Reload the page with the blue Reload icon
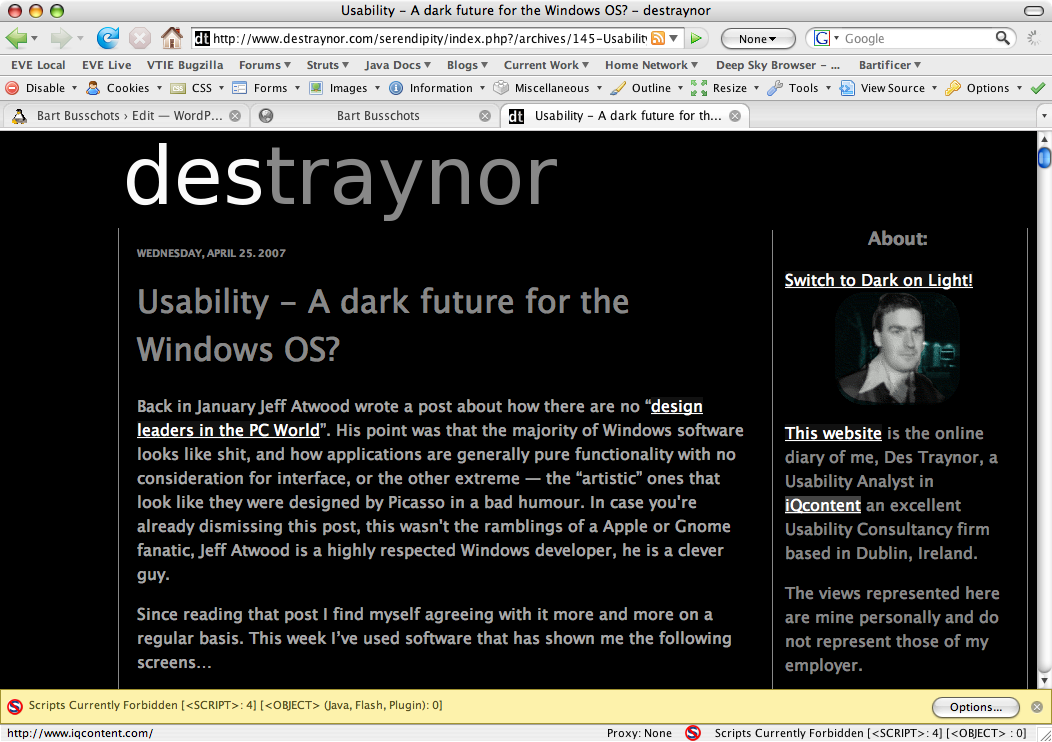This screenshot has height=742, width=1052. click(107, 38)
